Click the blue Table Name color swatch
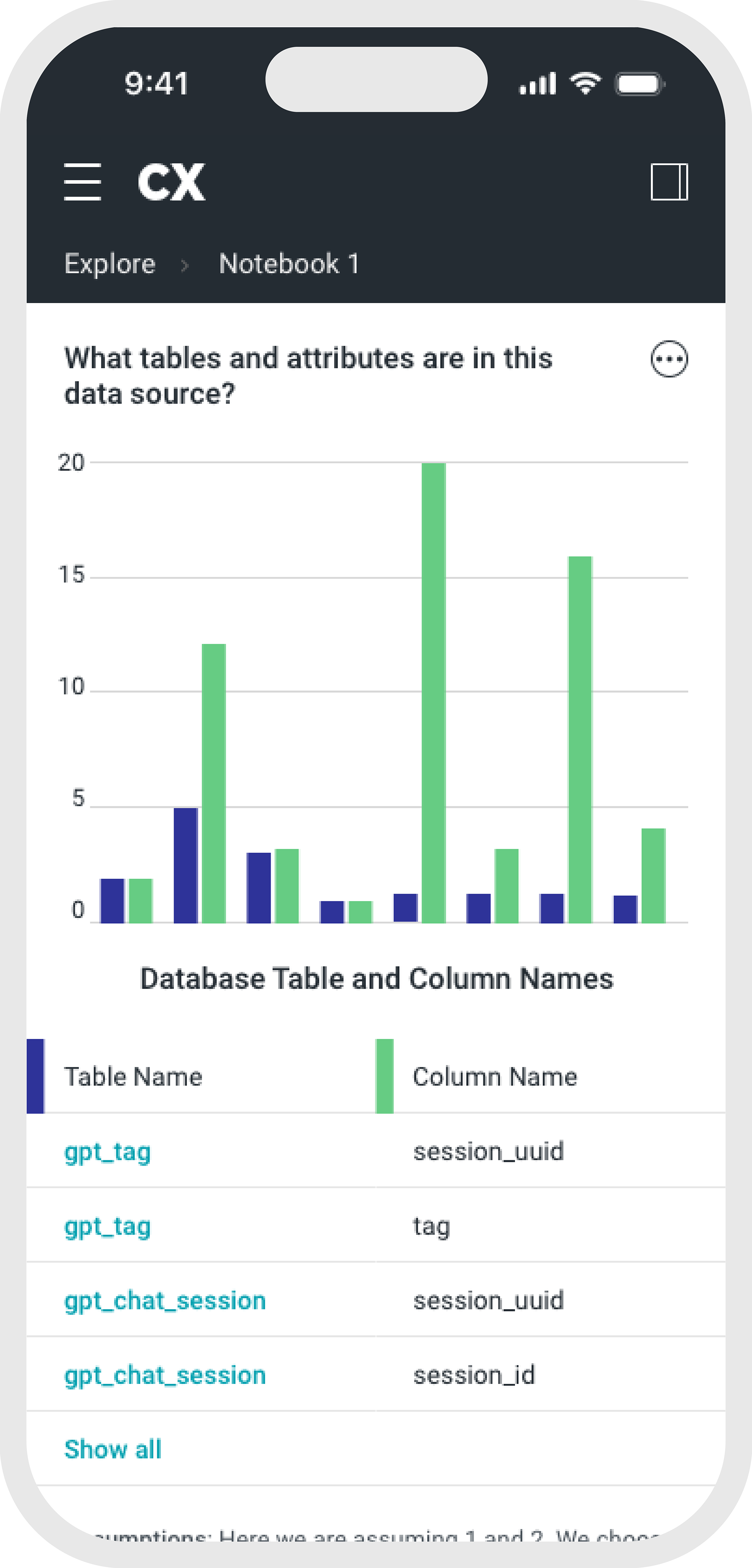 [35, 1076]
